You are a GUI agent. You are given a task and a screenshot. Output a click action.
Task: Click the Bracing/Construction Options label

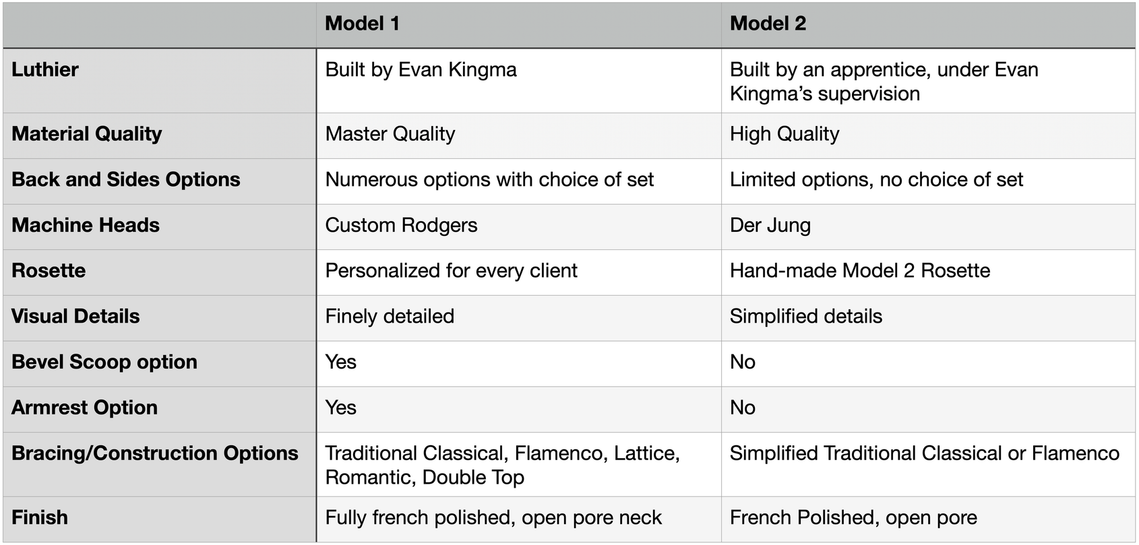[x=155, y=453]
